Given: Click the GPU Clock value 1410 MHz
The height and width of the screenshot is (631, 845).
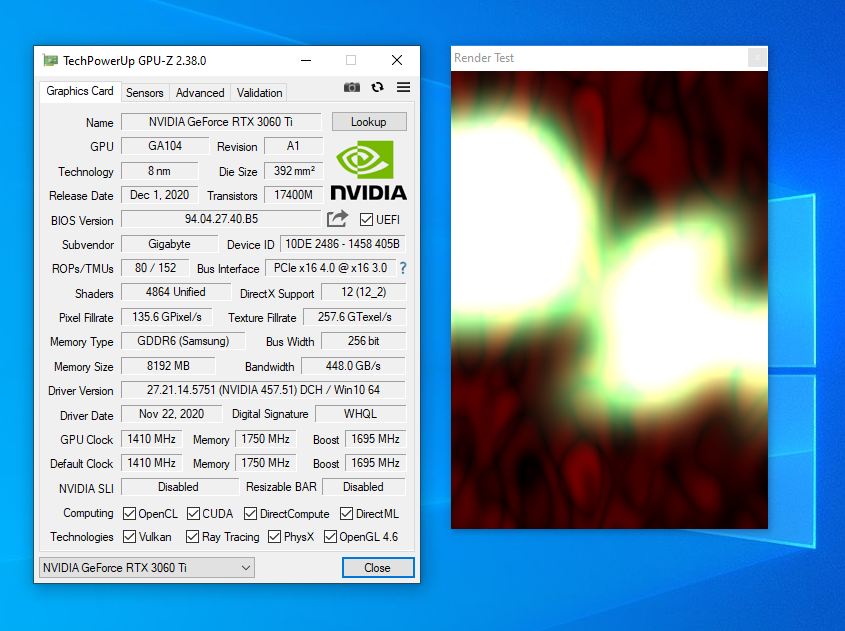Looking at the screenshot, I should (151, 439).
